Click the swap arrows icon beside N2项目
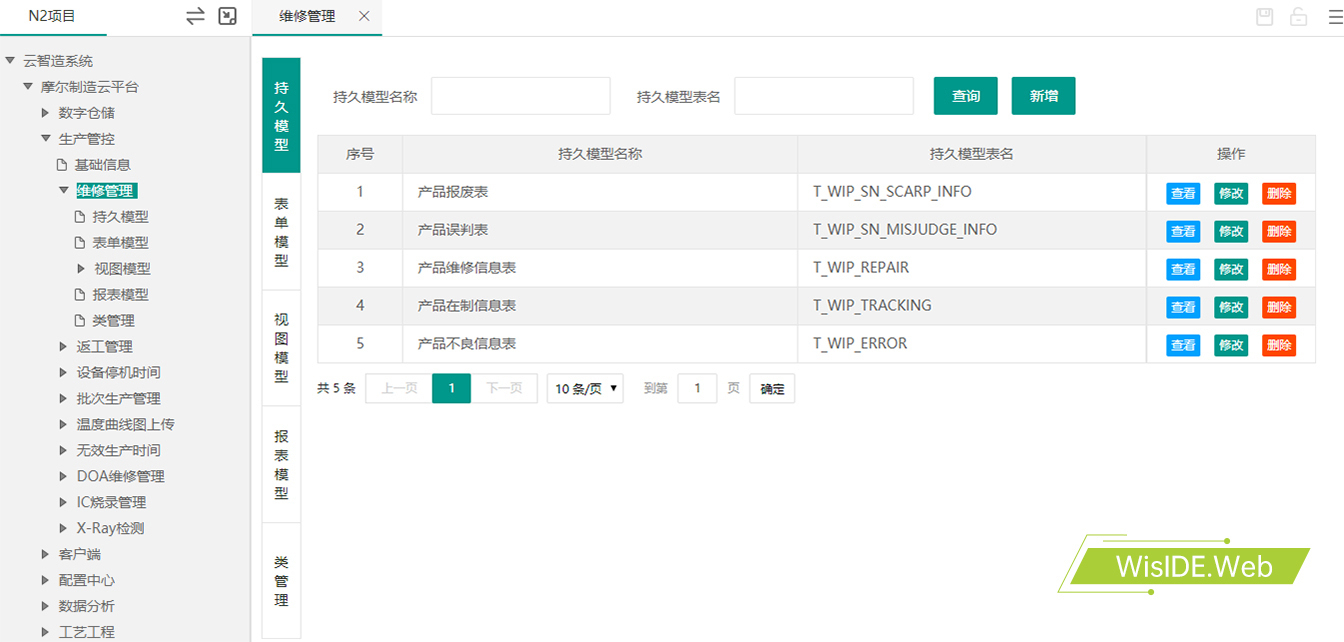 point(196,16)
